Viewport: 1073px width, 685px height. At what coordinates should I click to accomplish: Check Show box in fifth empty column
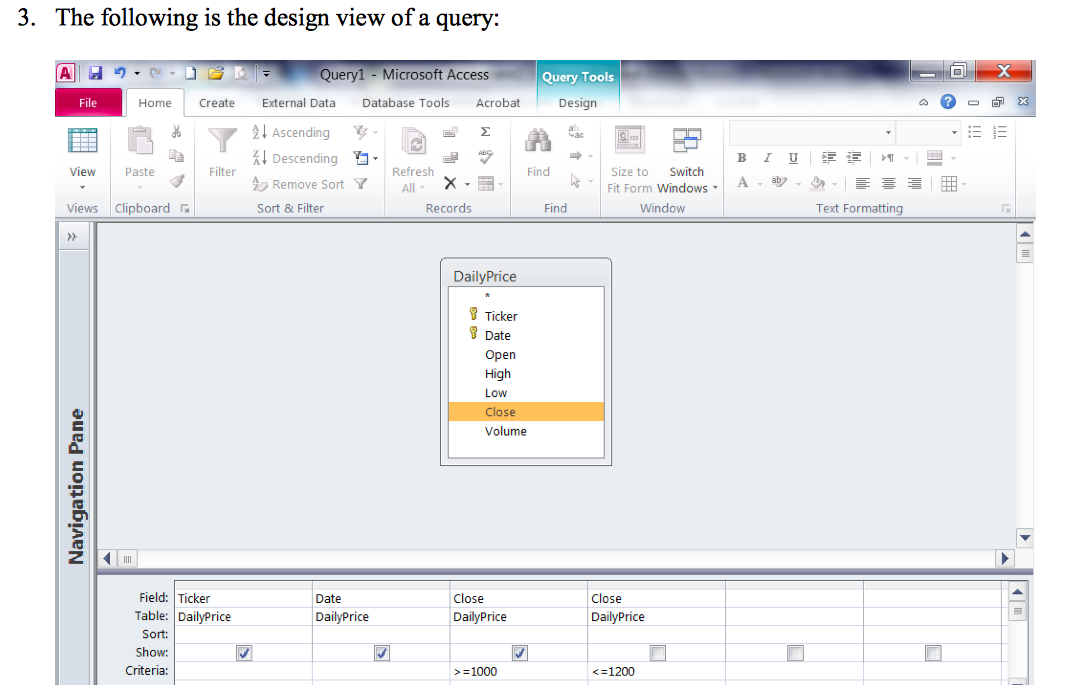point(795,653)
